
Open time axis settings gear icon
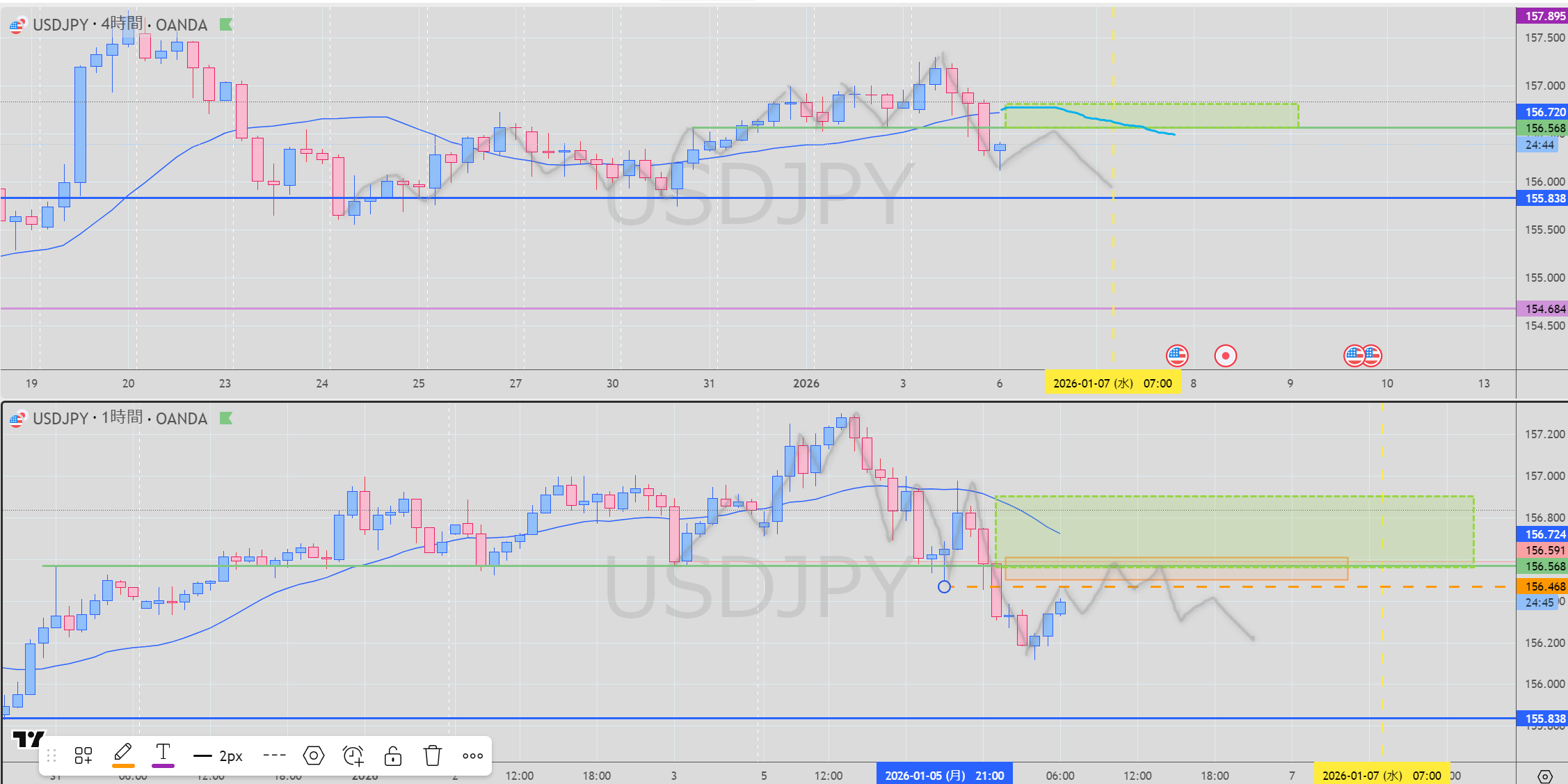click(x=1544, y=776)
